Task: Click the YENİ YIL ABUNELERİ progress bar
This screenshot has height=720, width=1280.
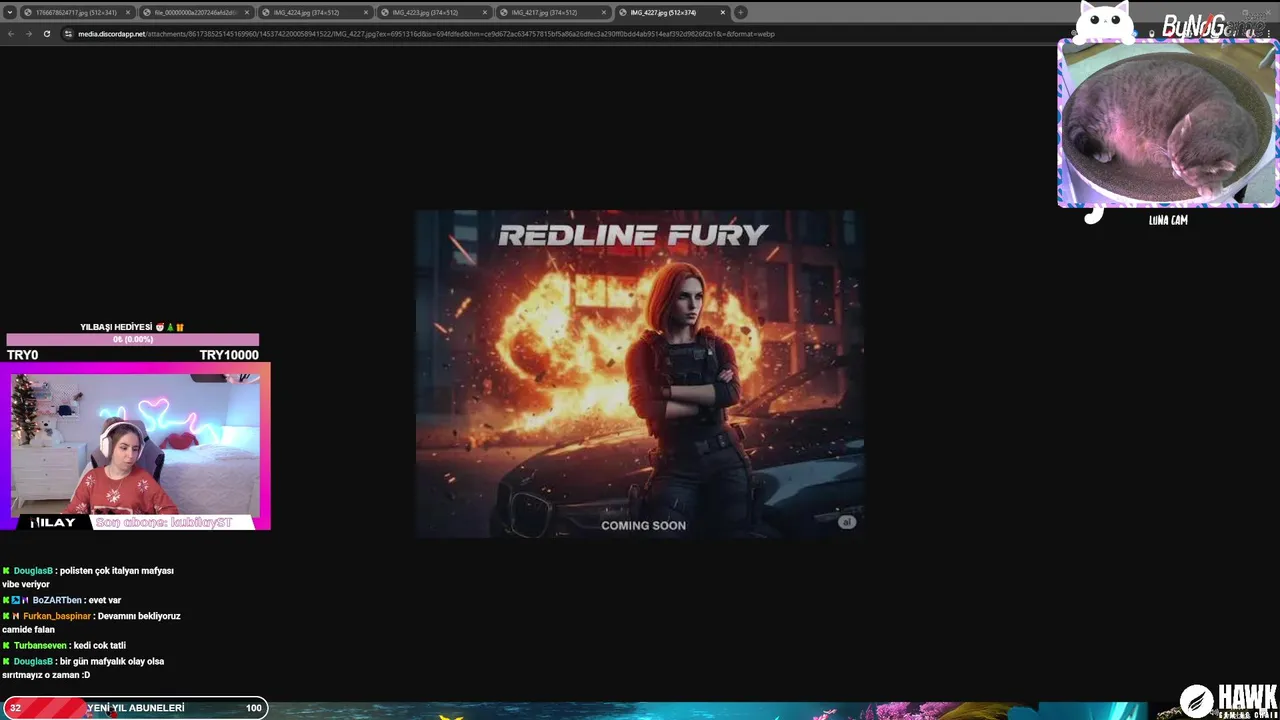Action: [135, 708]
